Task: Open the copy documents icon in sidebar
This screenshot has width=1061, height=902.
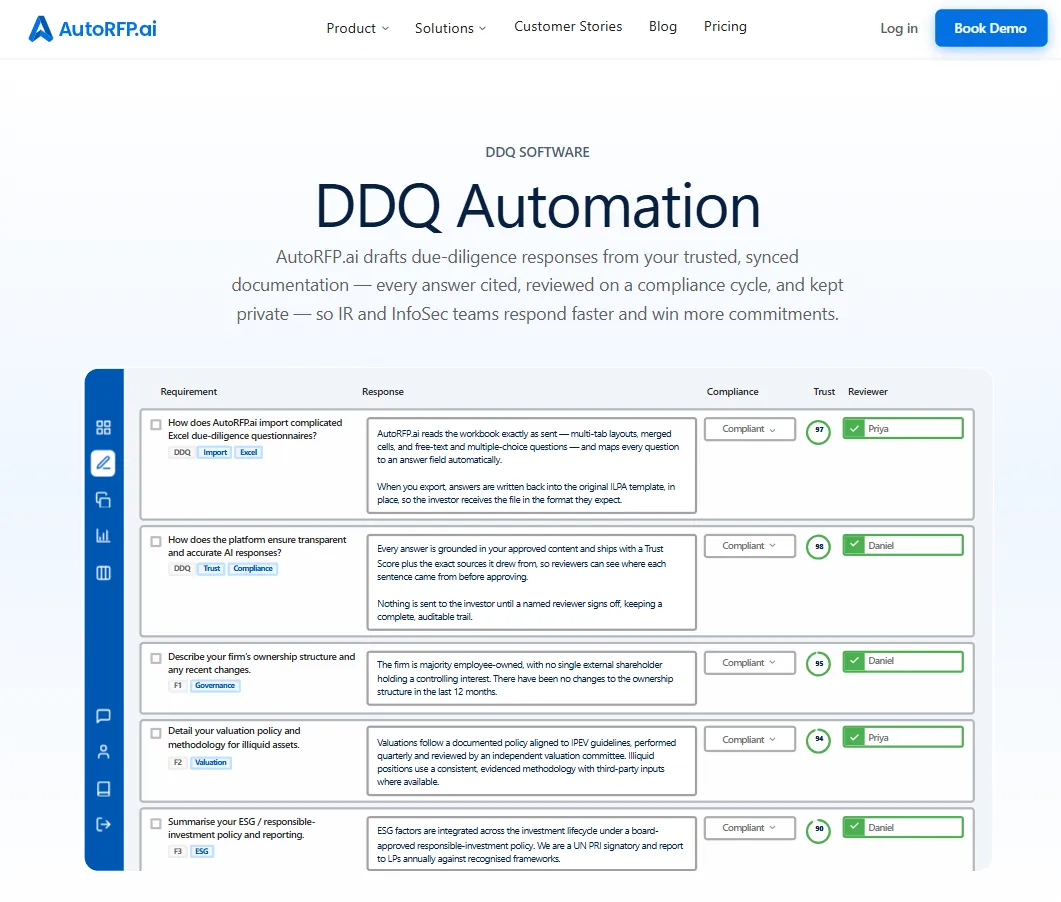Action: click(x=104, y=500)
